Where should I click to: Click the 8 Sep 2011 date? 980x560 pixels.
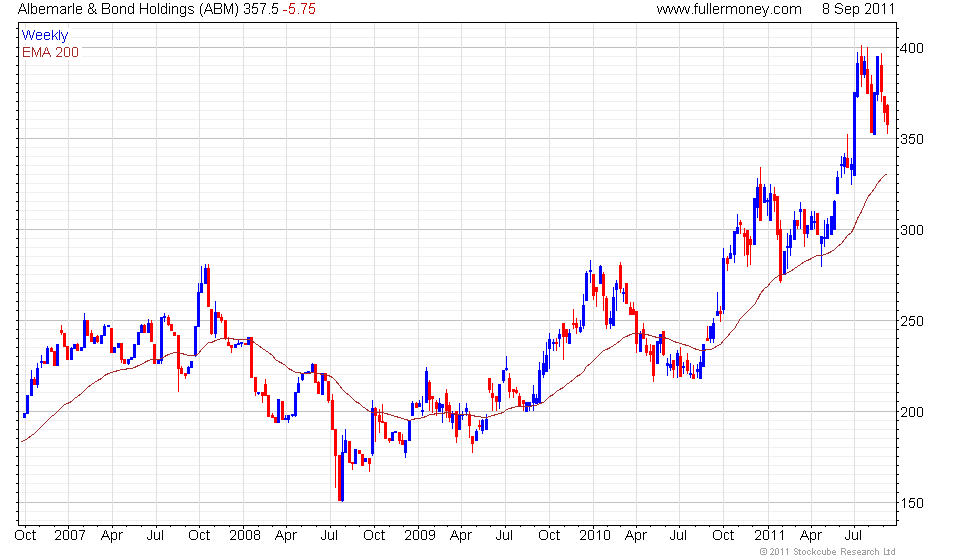tap(857, 9)
